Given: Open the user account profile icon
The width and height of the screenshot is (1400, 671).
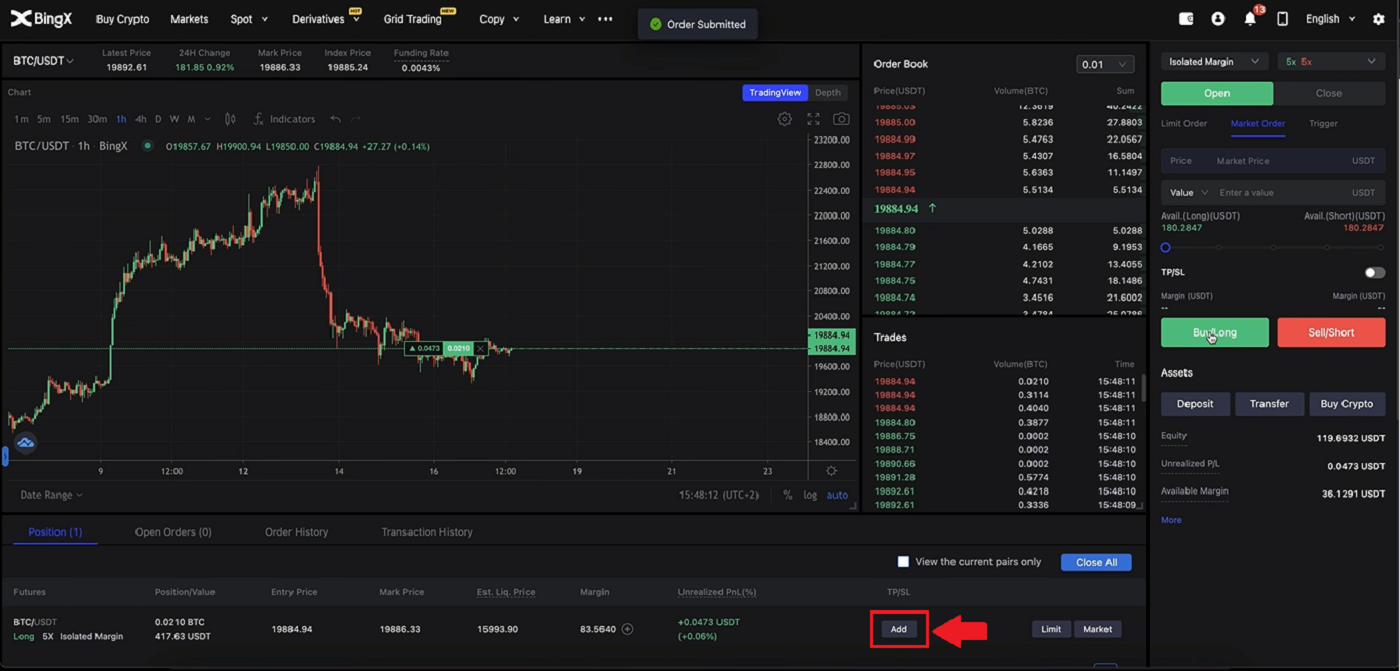Looking at the screenshot, I should (x=1217, y=18).
